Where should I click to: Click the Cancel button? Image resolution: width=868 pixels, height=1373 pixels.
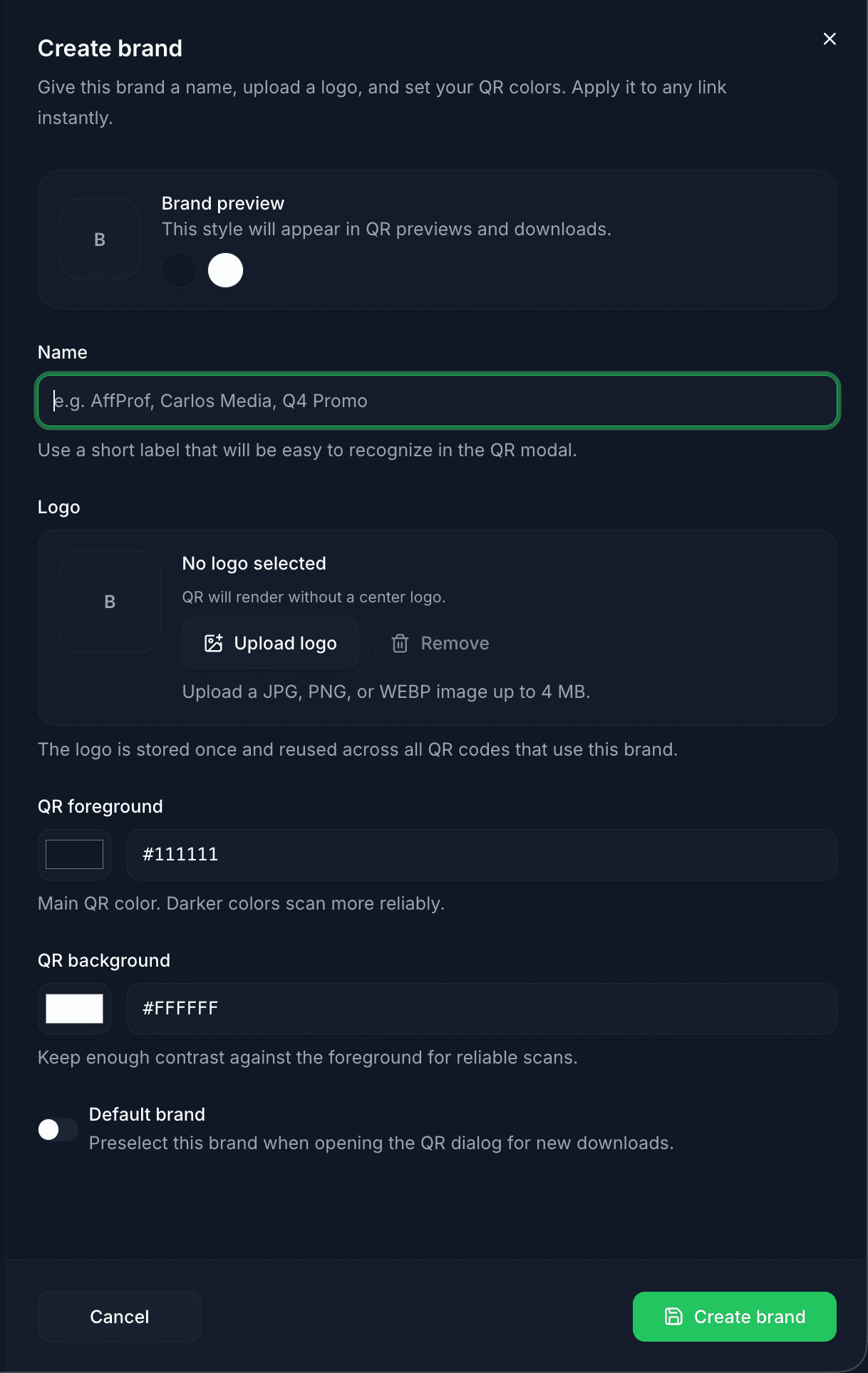click(119, 1317)
